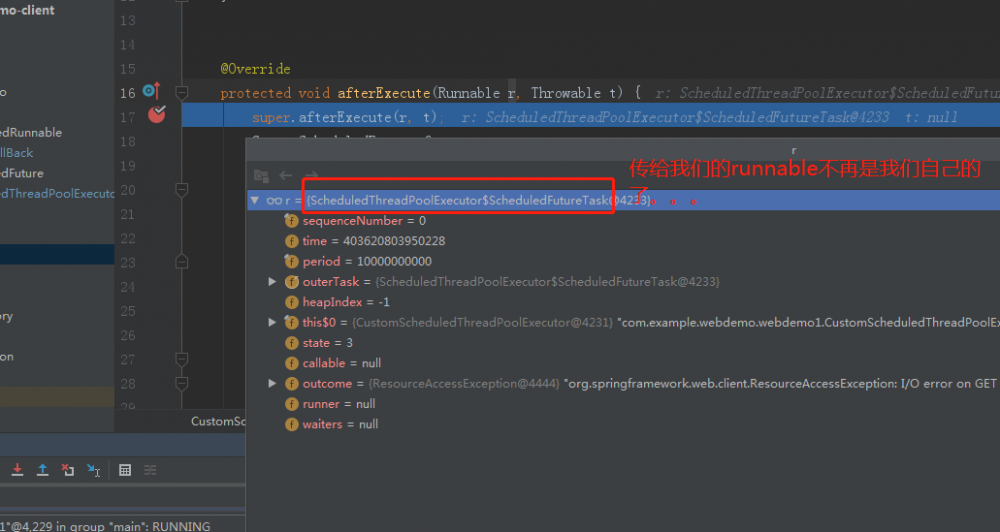Screen dimensions: 1000x532
Task: Click the thread status text 'RUNNING'
Action: tap(181, 526)
